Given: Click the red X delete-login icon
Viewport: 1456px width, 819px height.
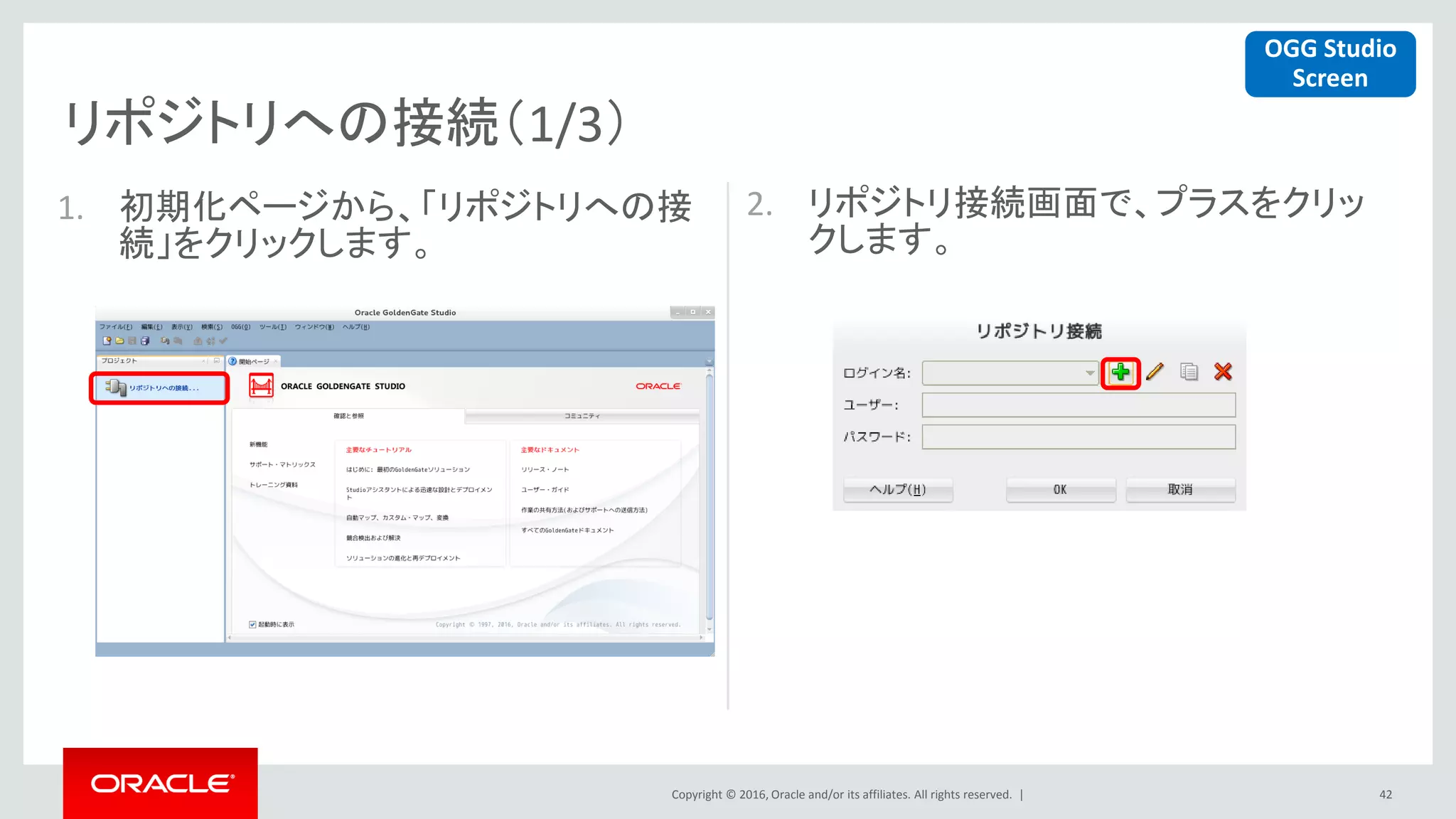Looking at the screenshot, I should (x=1223, y=371).
